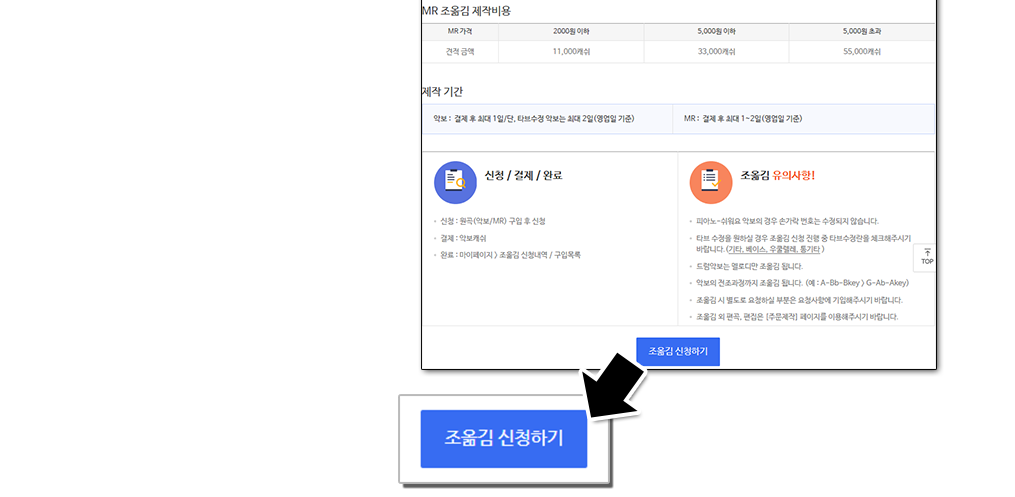Viewport: 1015px width, 497px height.
Task: Click the '5,000원 초과' column header
Action: coord(862,32)
